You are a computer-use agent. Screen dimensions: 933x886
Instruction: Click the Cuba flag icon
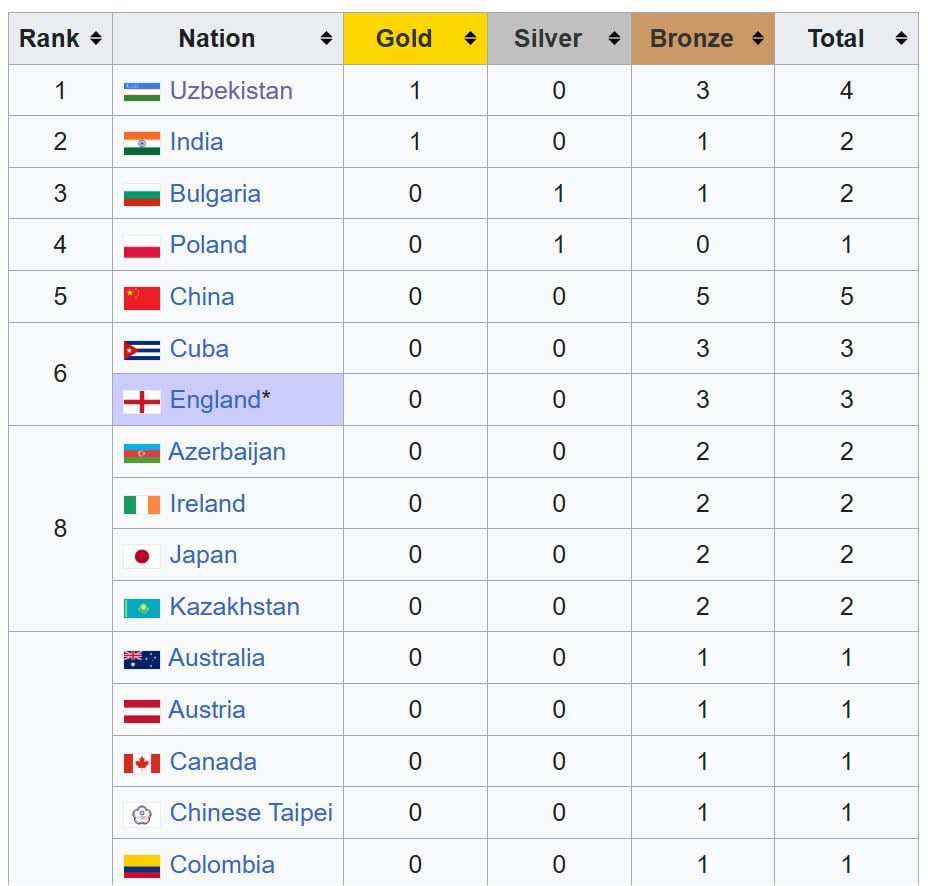142,349
